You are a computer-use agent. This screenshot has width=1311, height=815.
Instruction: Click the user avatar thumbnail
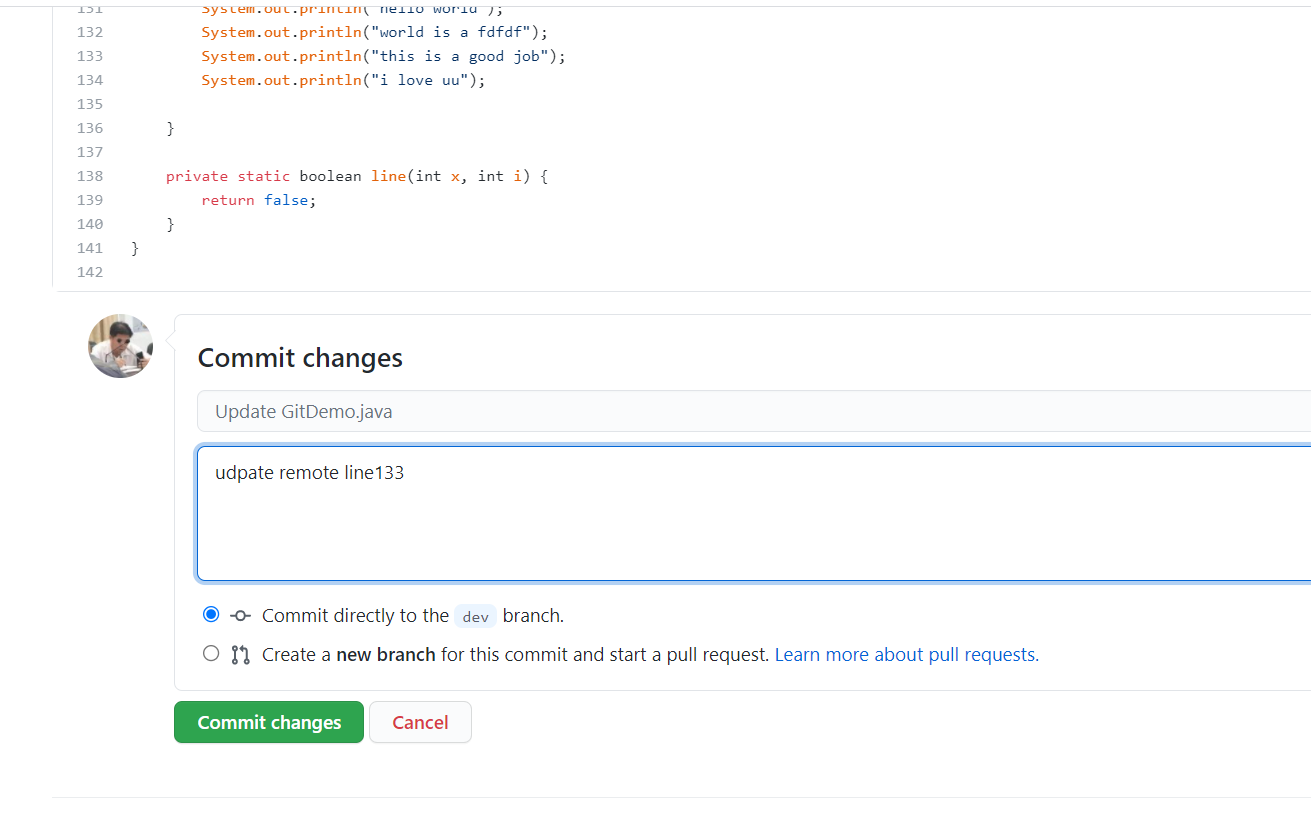pyautogui.click(x=121, y=346)
